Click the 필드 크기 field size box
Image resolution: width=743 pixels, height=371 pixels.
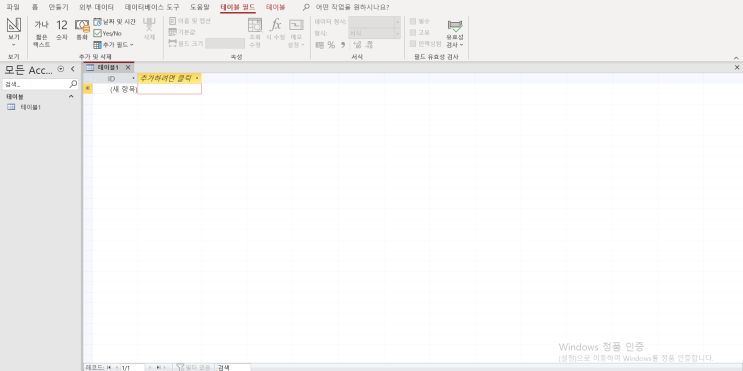pos(225,44)
